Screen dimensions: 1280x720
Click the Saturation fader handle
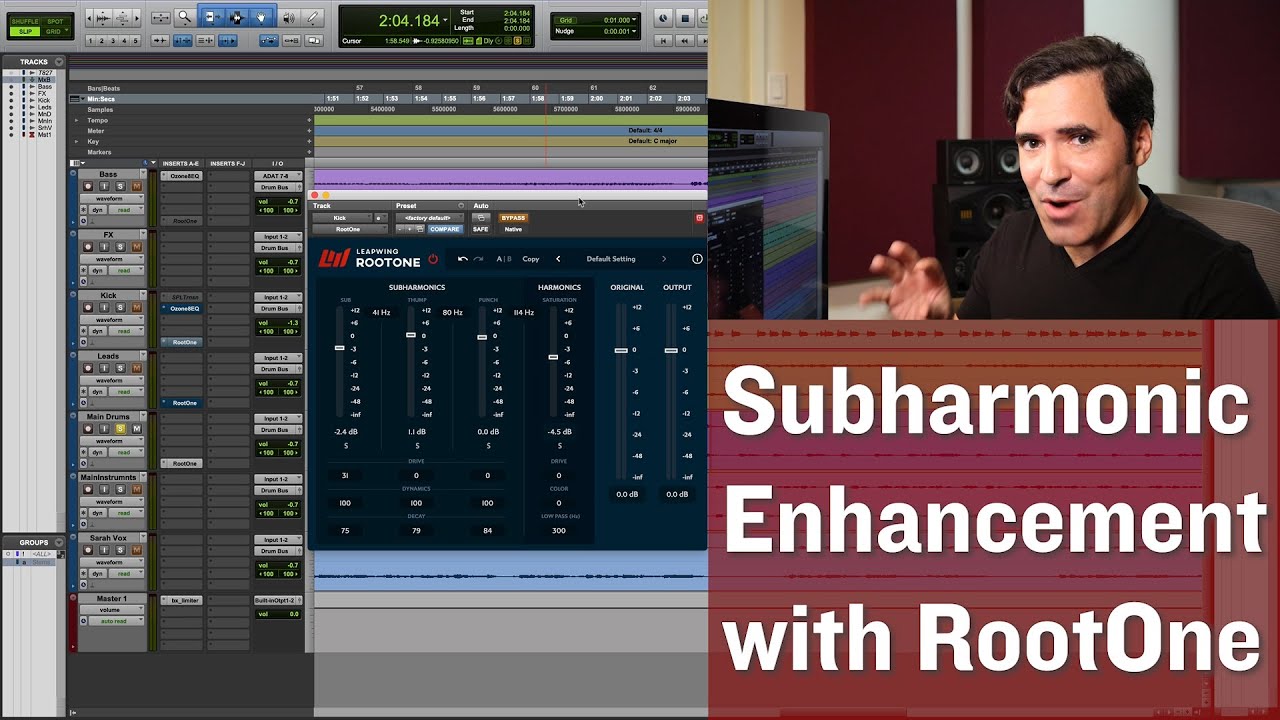(553, 357)
